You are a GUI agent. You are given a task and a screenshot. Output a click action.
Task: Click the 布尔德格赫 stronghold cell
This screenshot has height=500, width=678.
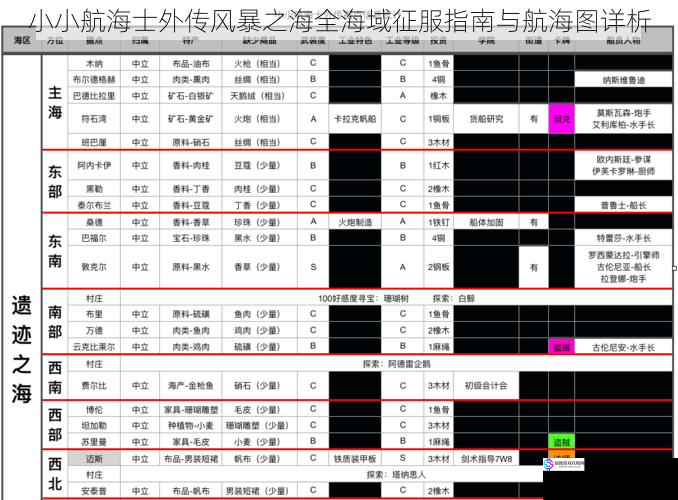tap(94, 80)
